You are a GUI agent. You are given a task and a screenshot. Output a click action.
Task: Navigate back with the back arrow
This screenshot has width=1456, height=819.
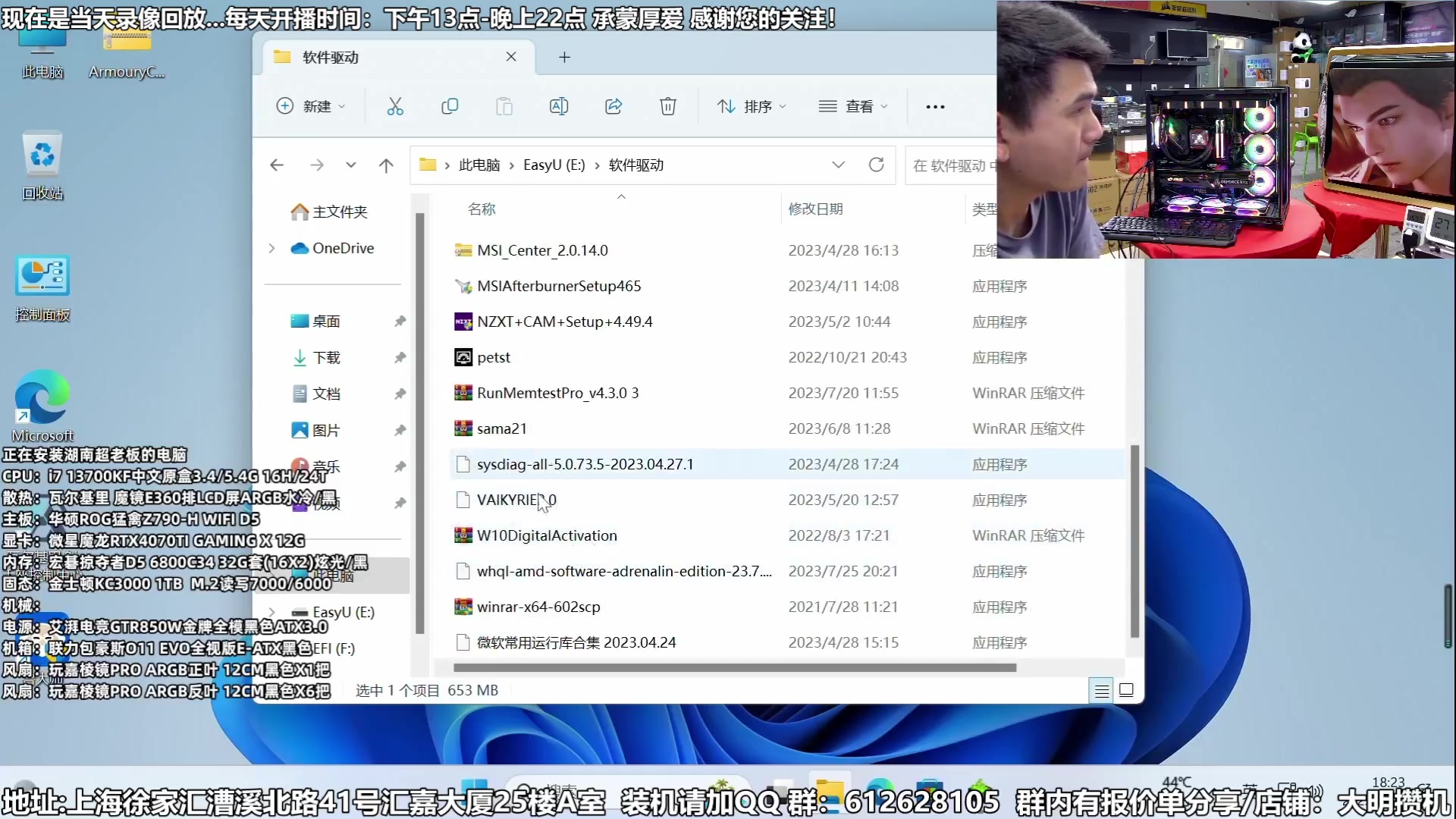coord(277,165)
